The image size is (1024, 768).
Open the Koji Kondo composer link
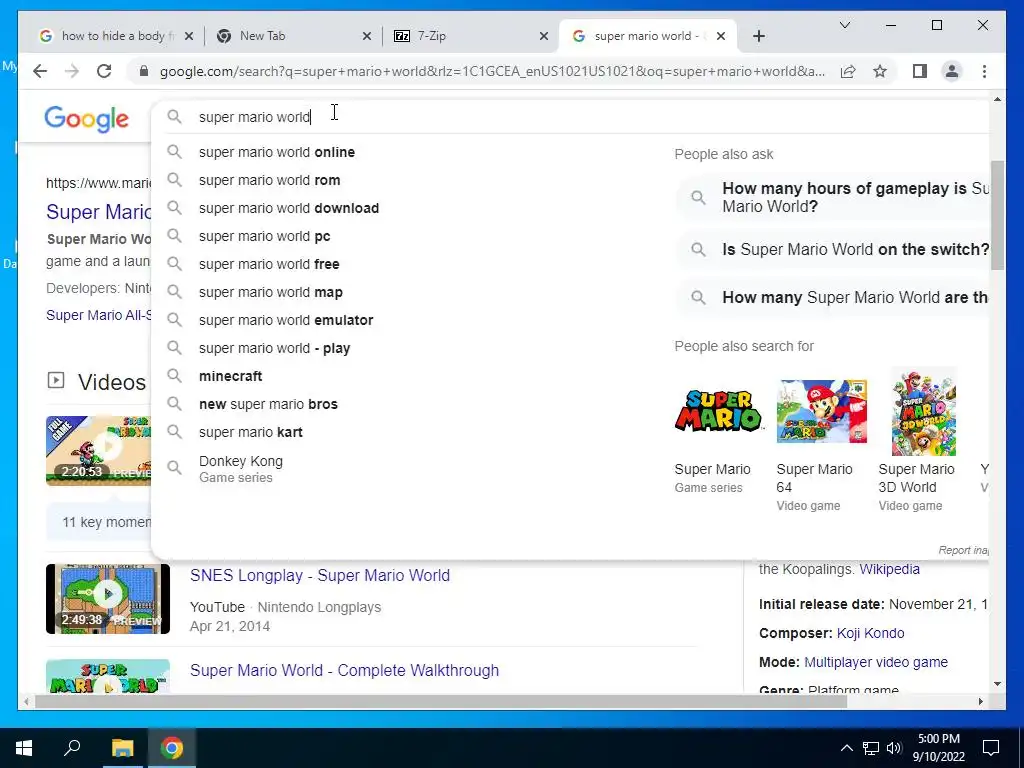pos(870,633)
